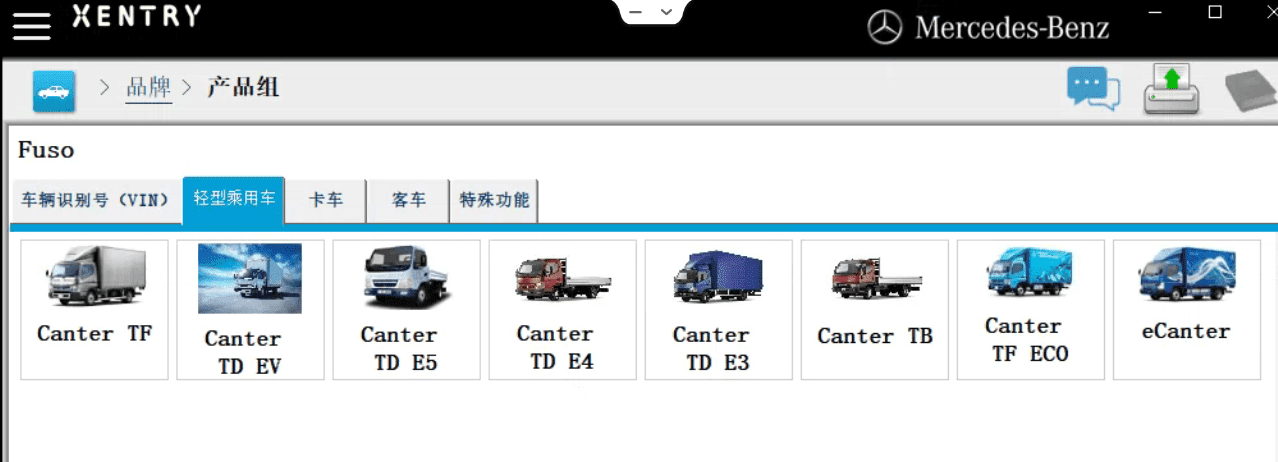Choose the Canter TD E4 model
This screenshot has height=462, width=1278.
(563, 310)
